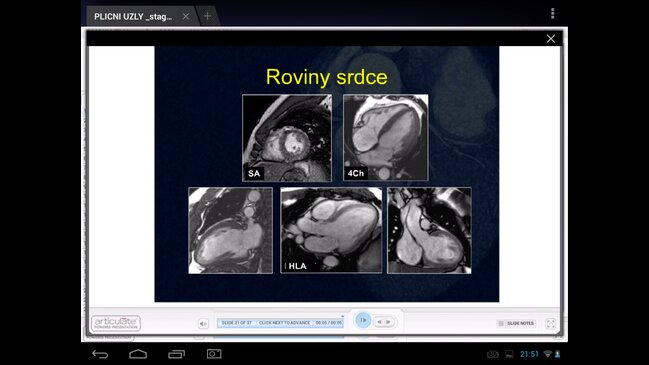Mute the presentation volume speaker icon

pos(203,324)
